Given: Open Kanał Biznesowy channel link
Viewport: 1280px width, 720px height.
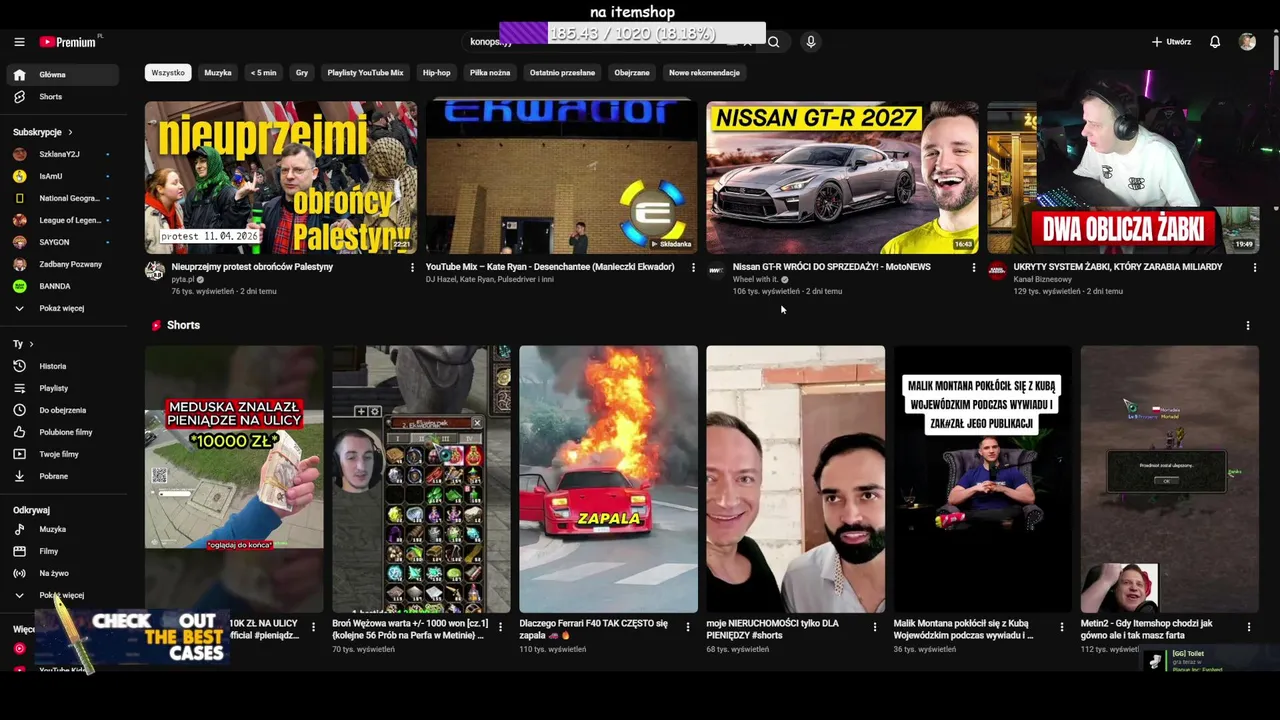Looking at the screenshot, I should point(1043,280).
